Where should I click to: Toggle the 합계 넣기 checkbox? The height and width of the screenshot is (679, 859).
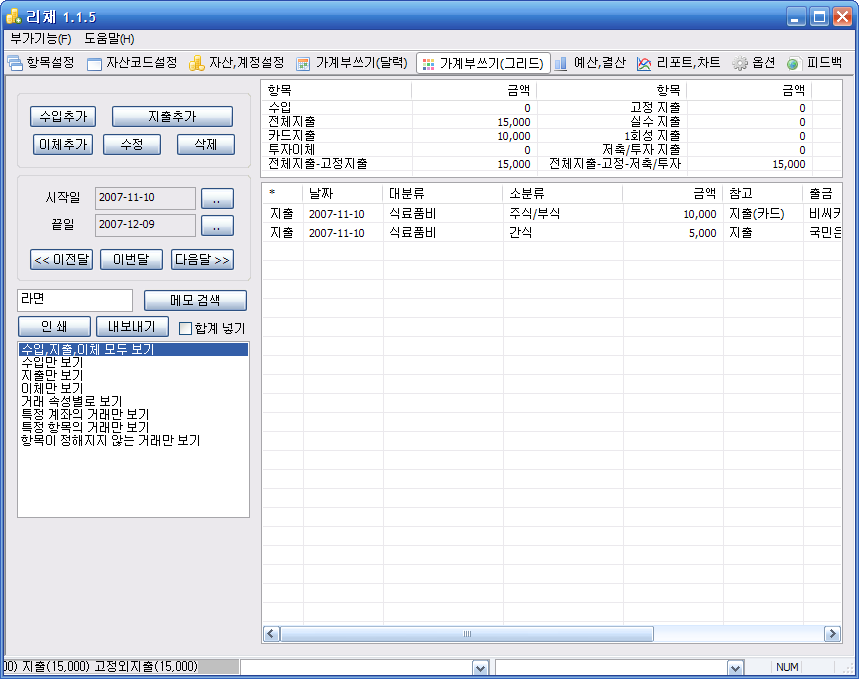[x=185, y=328]
